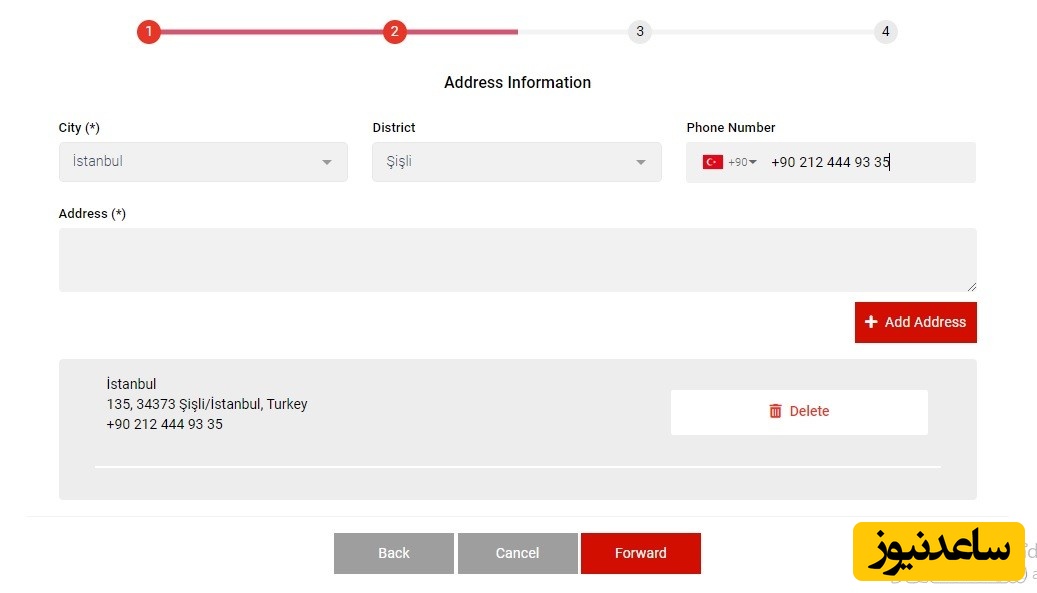The height and width of the screenshot is (593, 1037).
Task: Go to step 1 circle in progress bar
Action: (148, 32)
